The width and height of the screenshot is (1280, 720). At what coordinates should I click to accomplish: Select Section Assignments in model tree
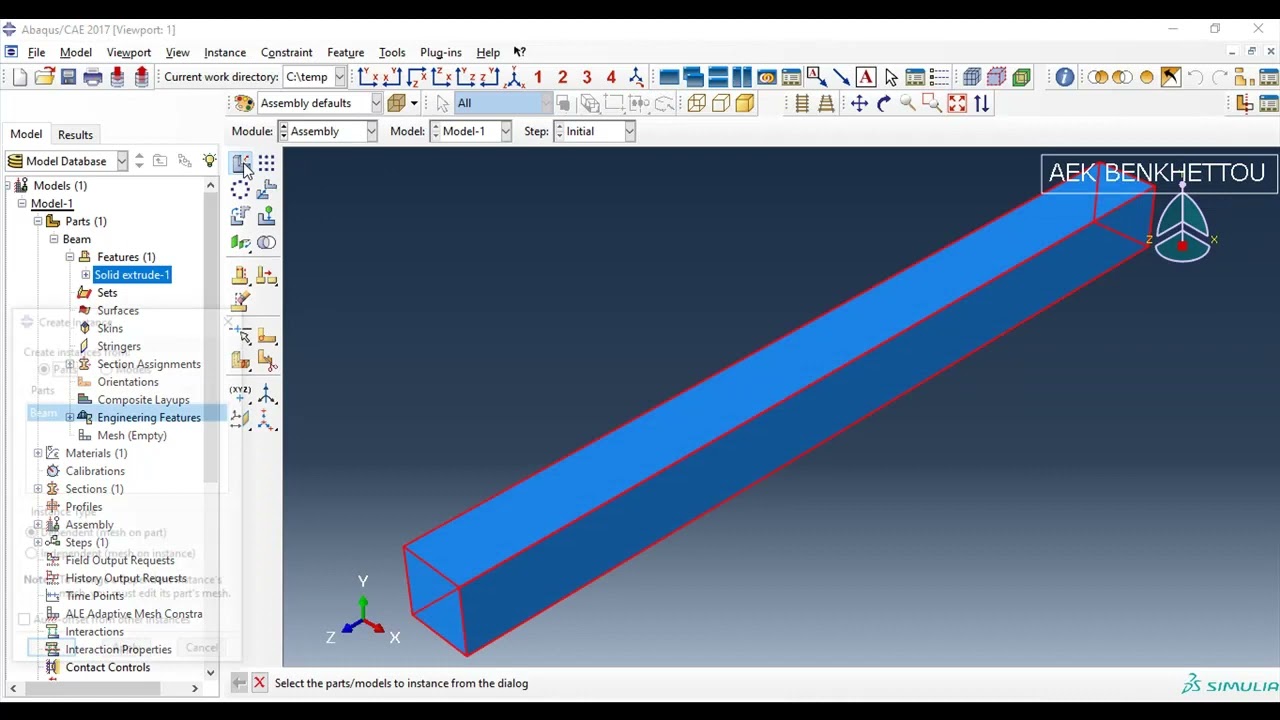click(149, 364)
